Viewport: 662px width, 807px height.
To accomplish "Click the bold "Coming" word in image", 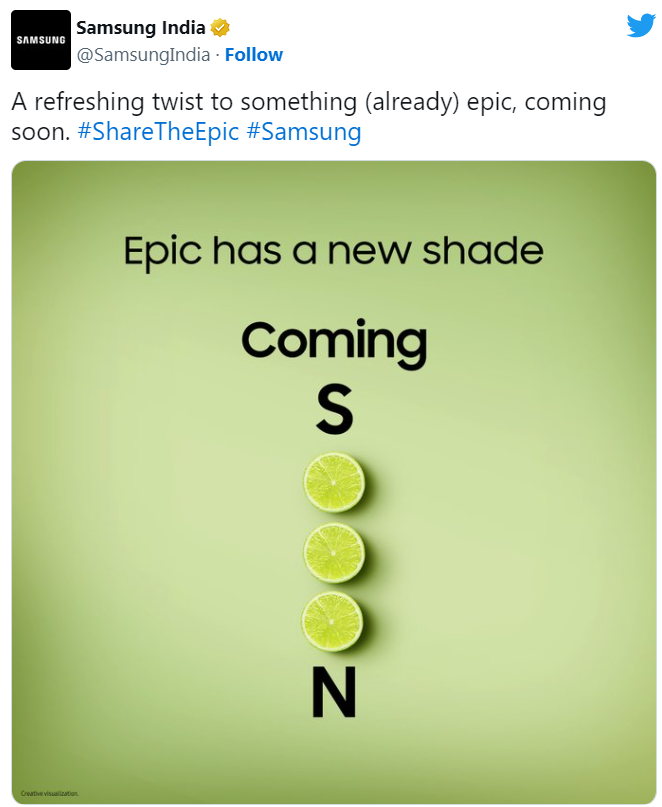I will 334,342.
